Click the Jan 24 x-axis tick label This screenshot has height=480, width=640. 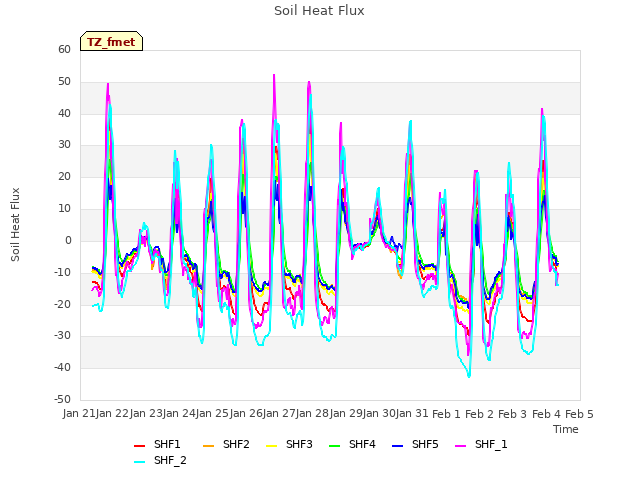(x=179, y=414)
